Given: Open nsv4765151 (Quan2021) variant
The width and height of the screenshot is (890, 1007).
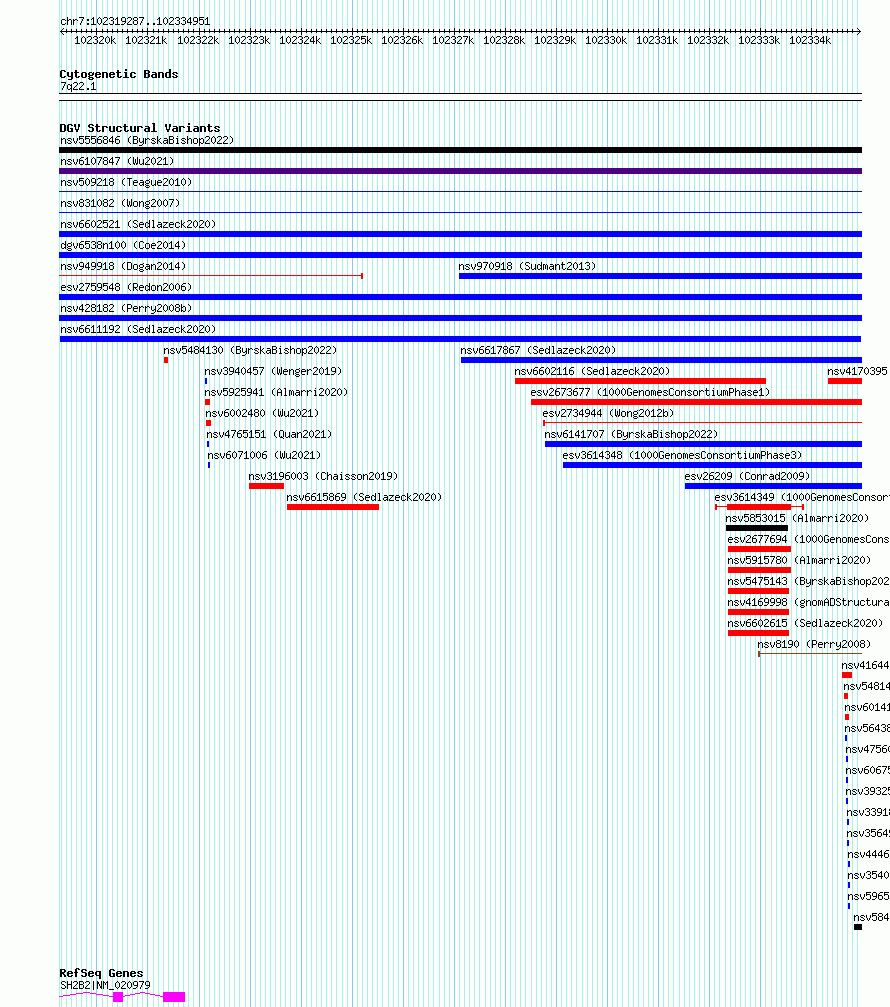Looking at the screenshot, I should [269, 434].
